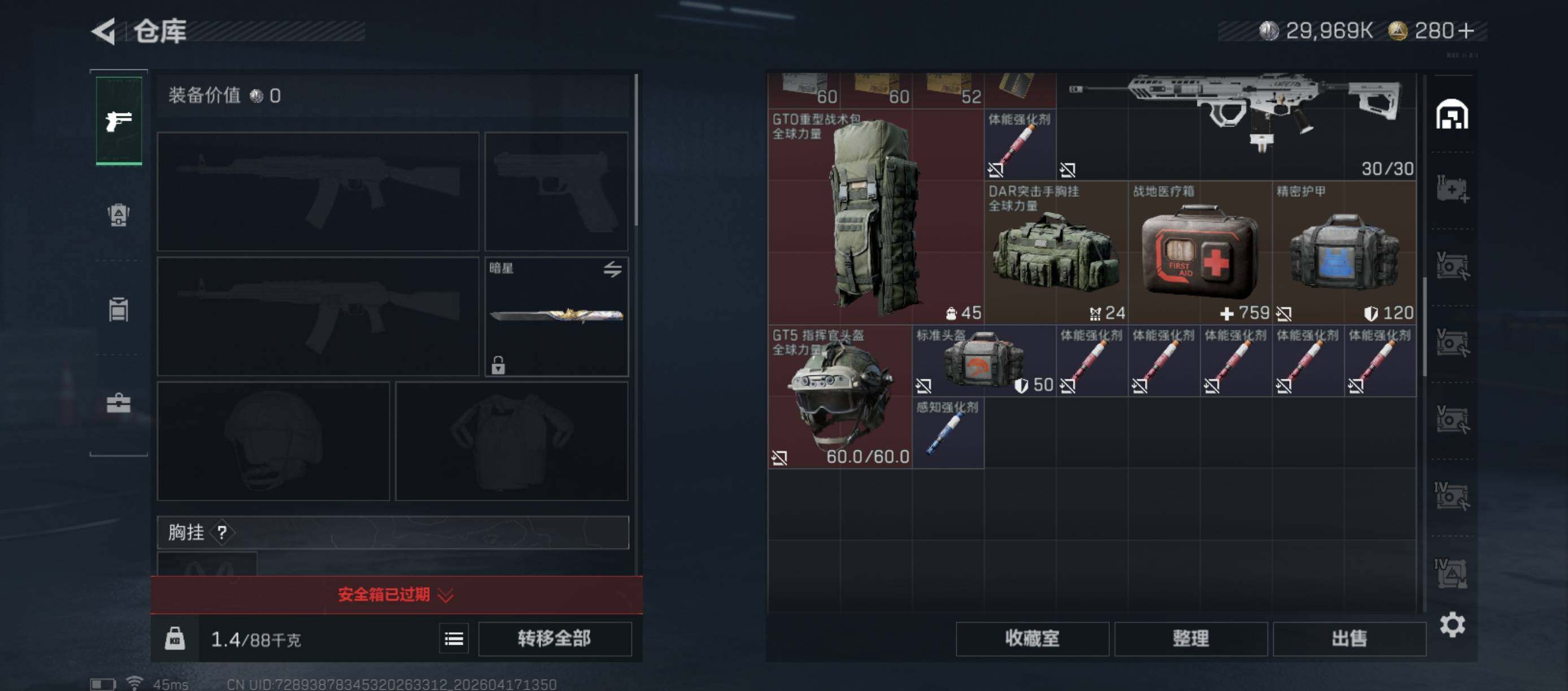Select the main warehouse icon in the right sidebar

[x=1452, y=115]
